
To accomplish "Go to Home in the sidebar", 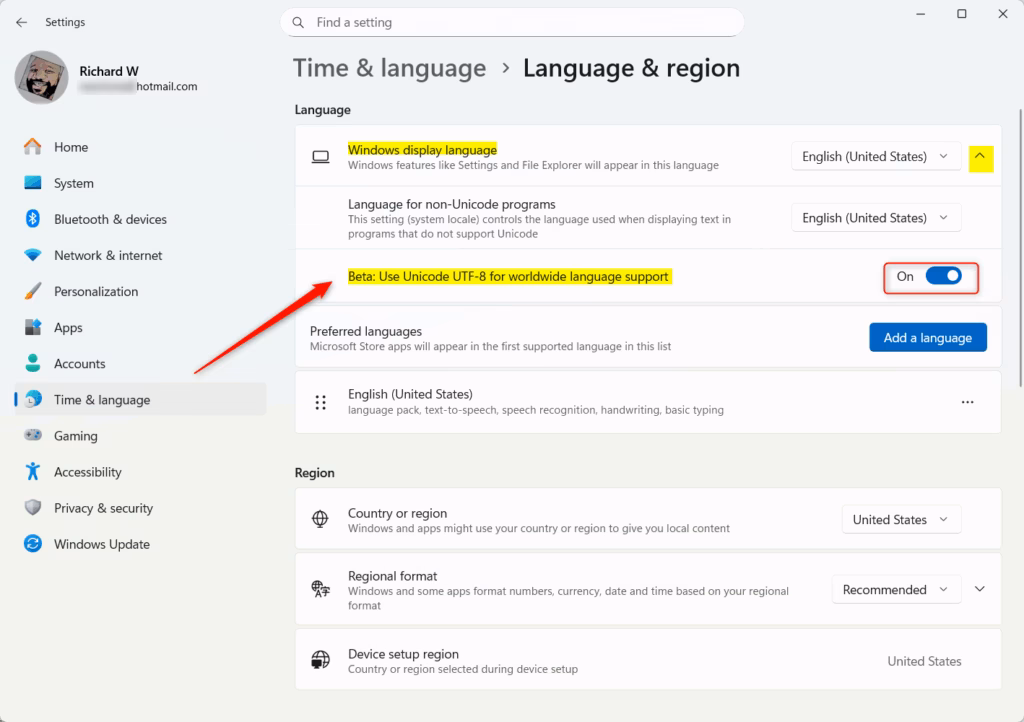I will point(140,147).
